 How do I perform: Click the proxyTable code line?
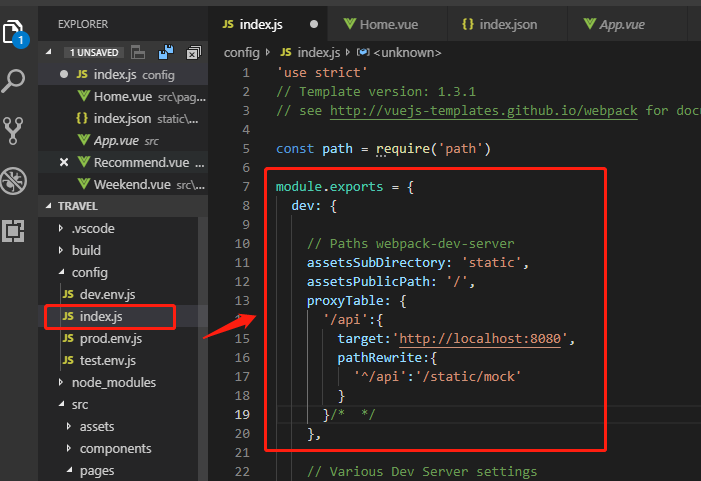(x=356, y=300)
